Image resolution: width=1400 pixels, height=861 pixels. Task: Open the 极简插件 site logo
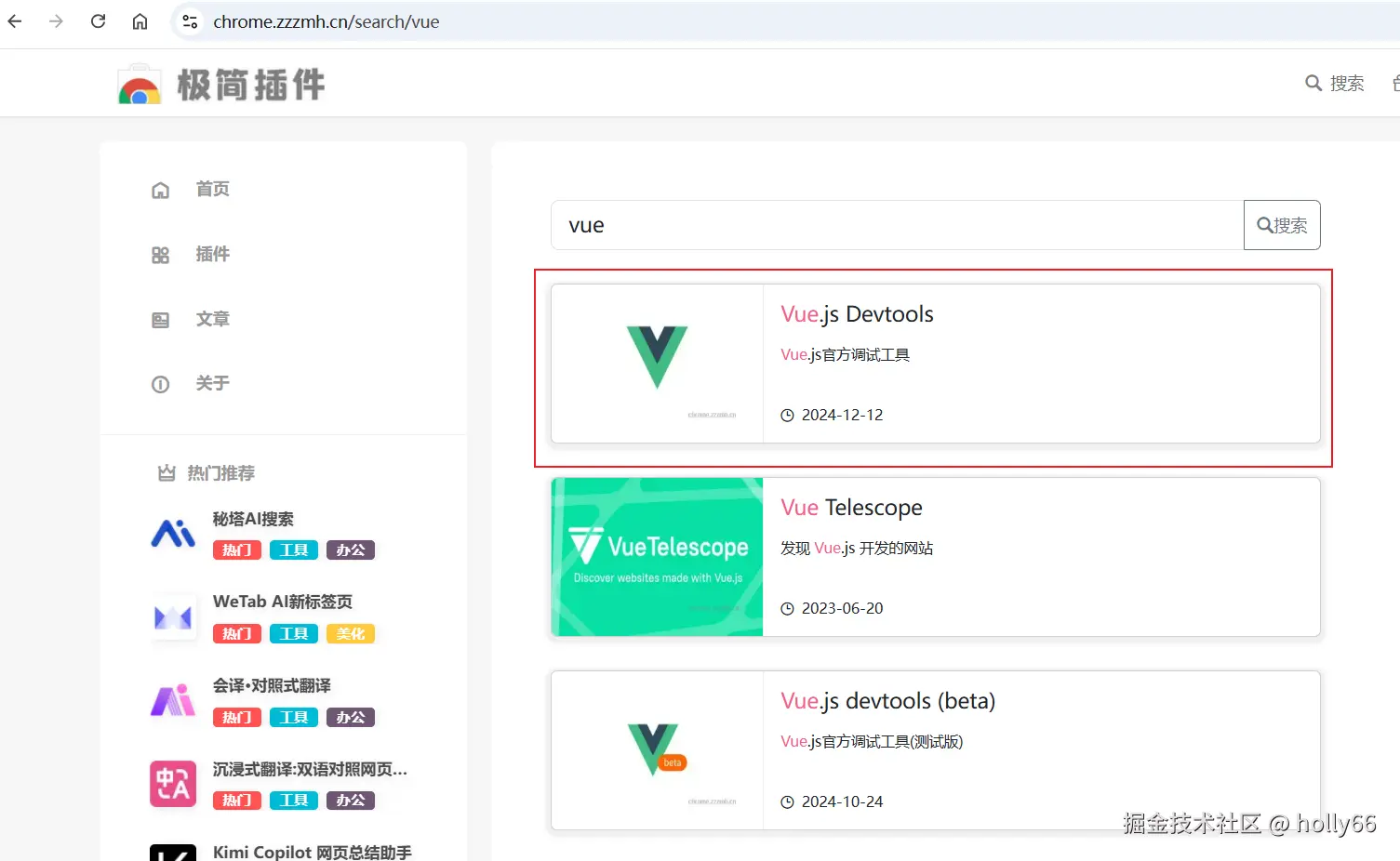pyautogui.click(x=221, y=85)
